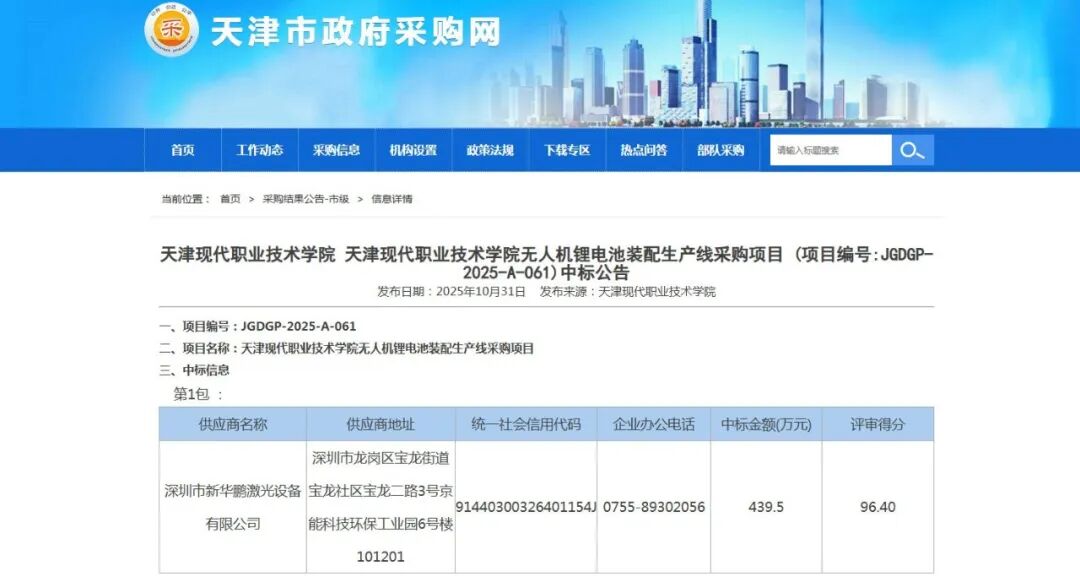Open the 首页 navigation menu item

coord(182,150)
